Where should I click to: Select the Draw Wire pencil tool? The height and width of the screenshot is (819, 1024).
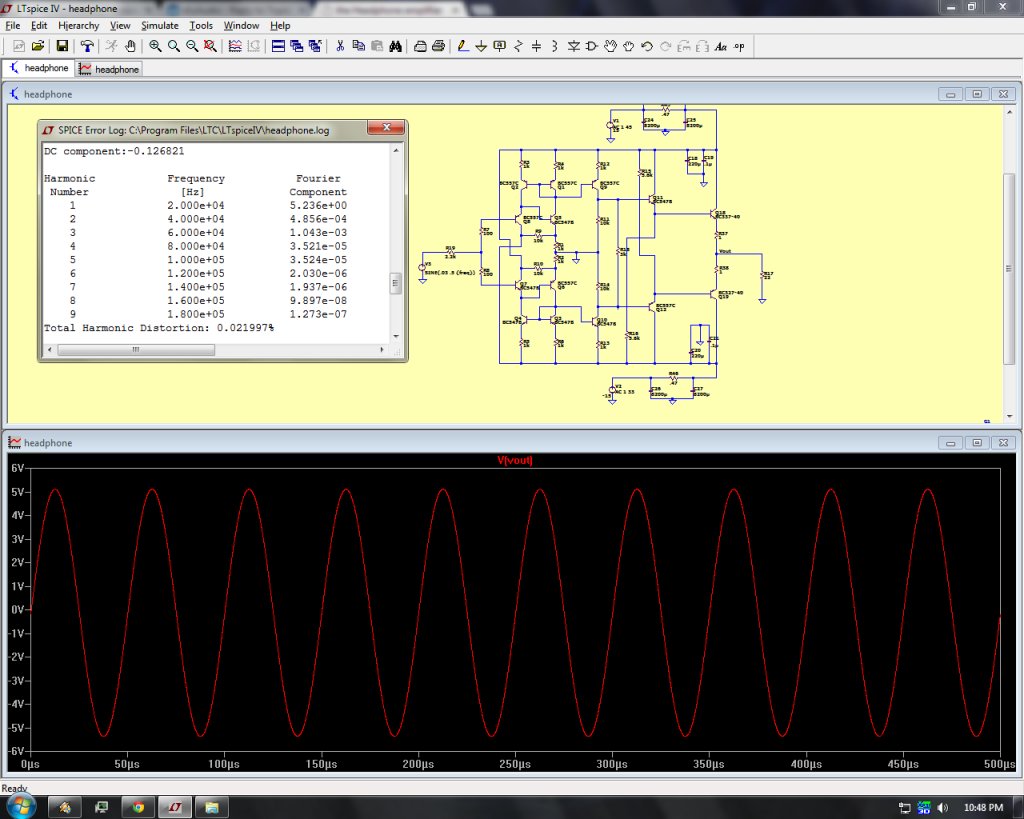tap(463, 46)
